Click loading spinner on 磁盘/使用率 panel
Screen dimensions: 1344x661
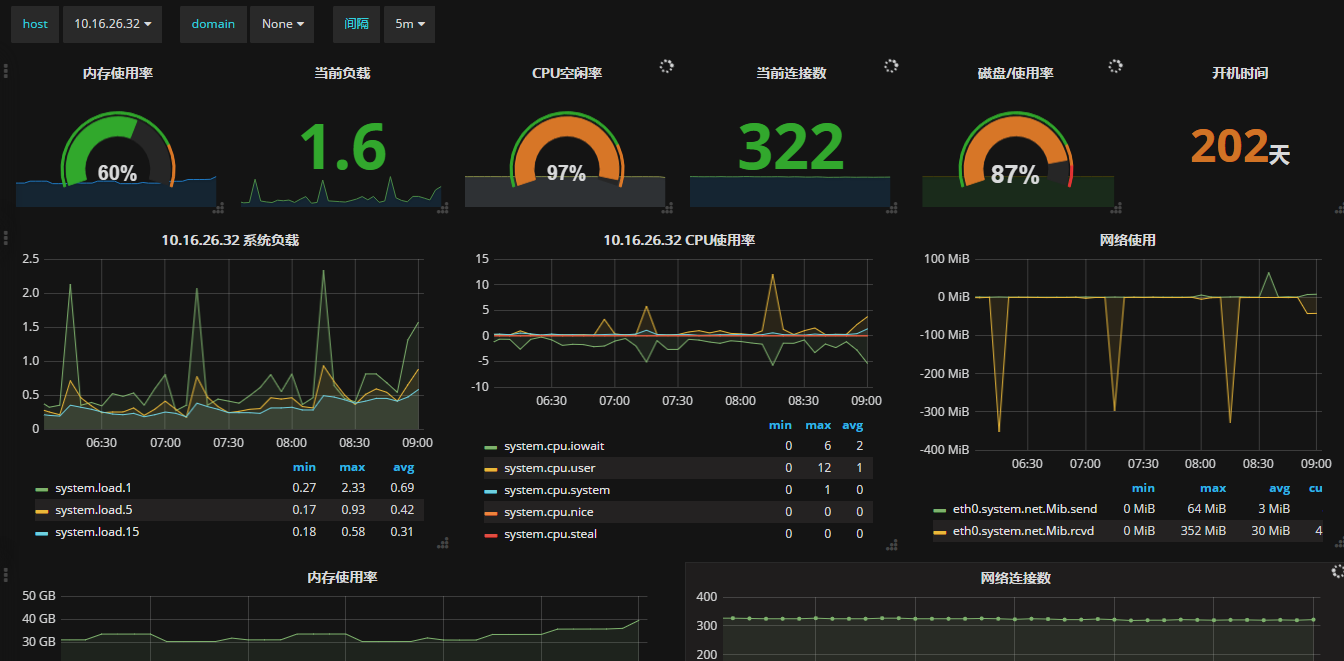[1116, 66]
